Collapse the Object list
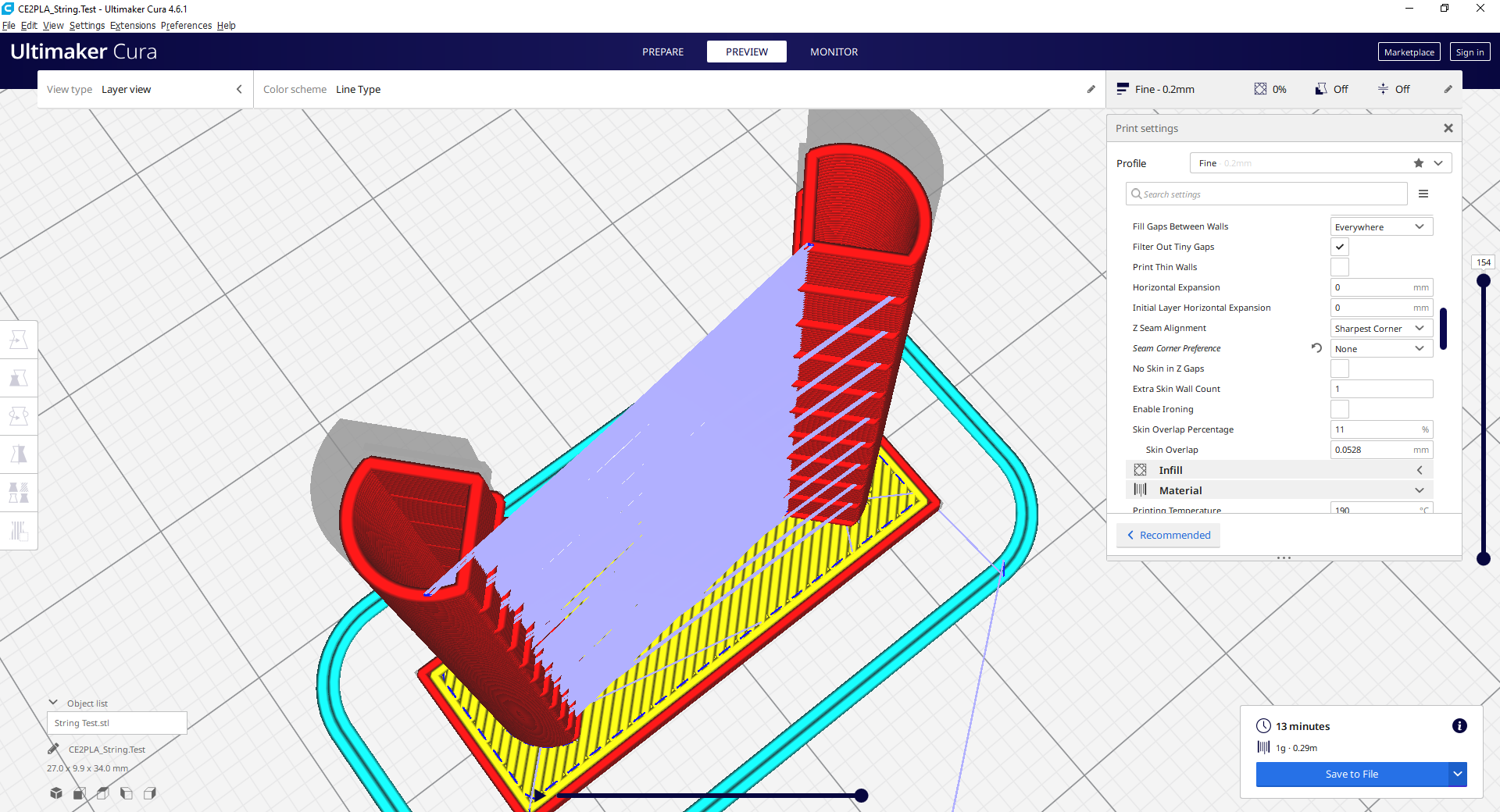Image resolution: width=1500 pixels, height=812 pixels. pyautogui.click(x=53, y=703)
